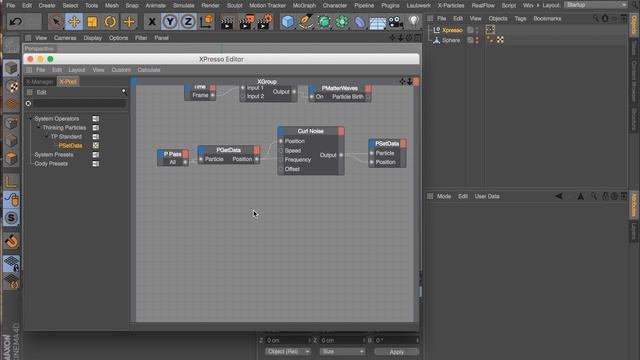This screenshot has width=640, height=360.
Task: Open the Layout Startup dropdown
Action: 596,5
